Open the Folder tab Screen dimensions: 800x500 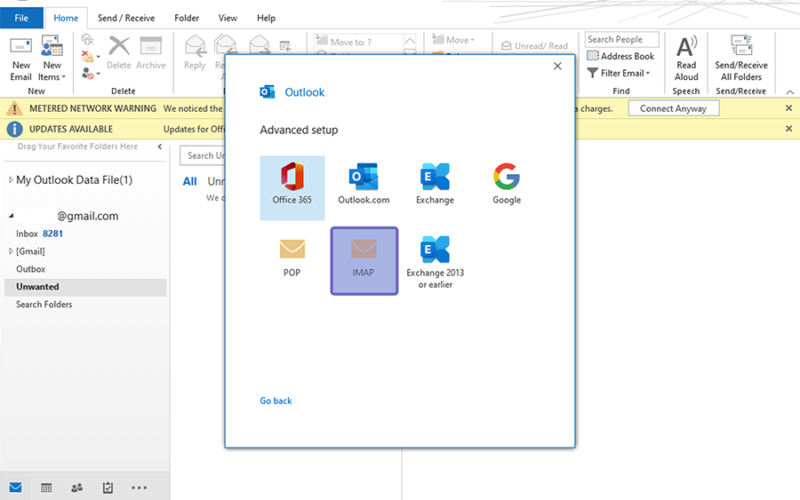[x=187, y=18]
